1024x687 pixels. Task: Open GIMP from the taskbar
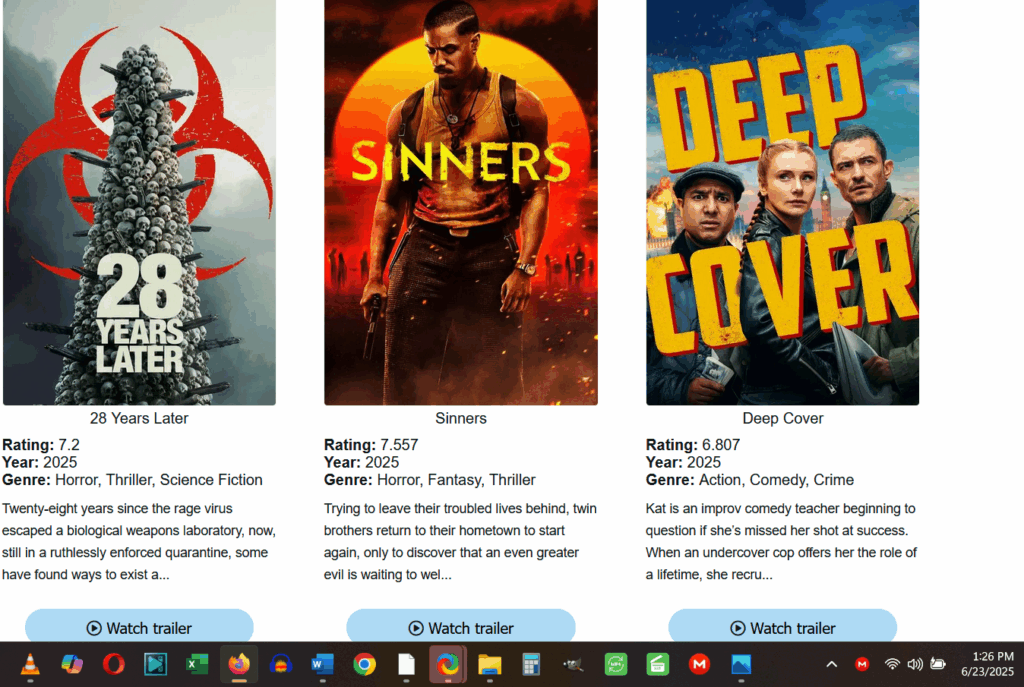[x=573, y=664]
